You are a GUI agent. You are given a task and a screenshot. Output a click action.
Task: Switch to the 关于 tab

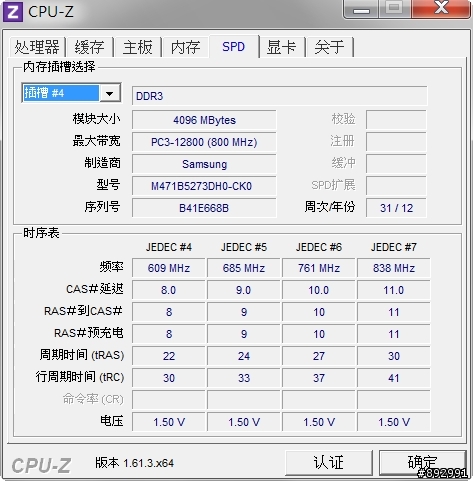click(329, 47)
